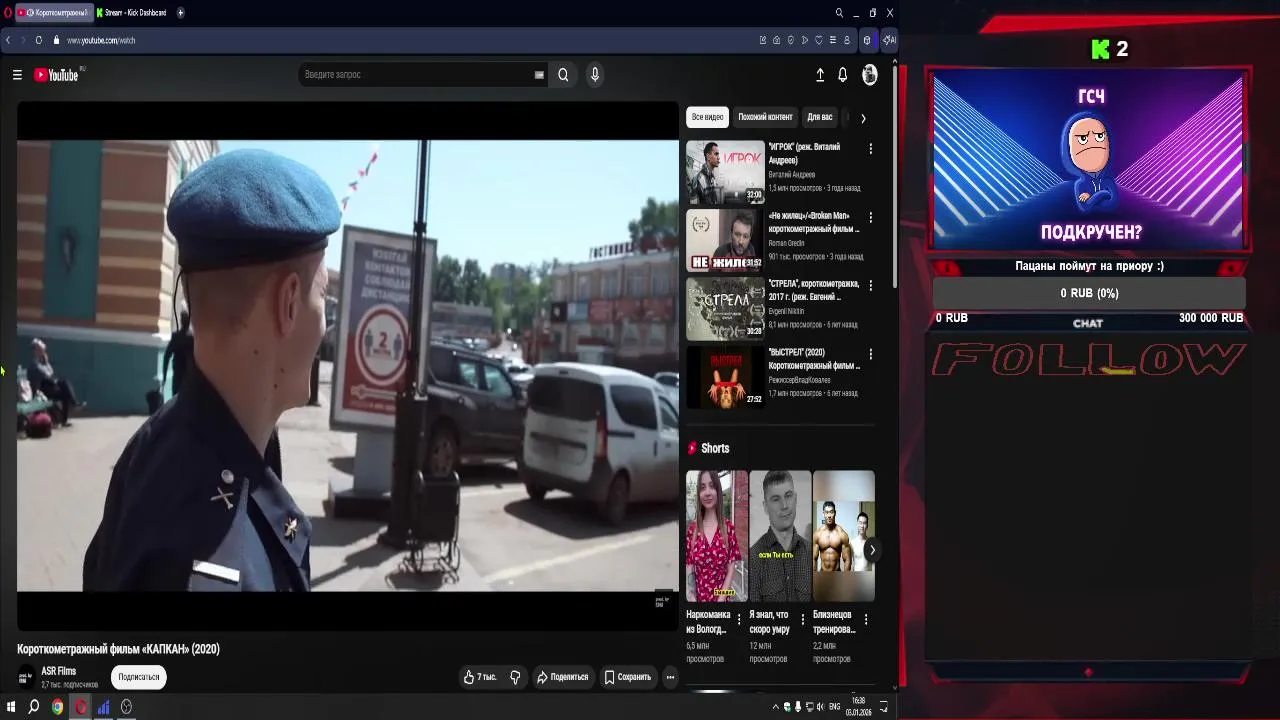Screen dimensions: 1280x720
Task: Open the "Я знал, что скоро умру" short thumbnail
Action: (780, 536)
